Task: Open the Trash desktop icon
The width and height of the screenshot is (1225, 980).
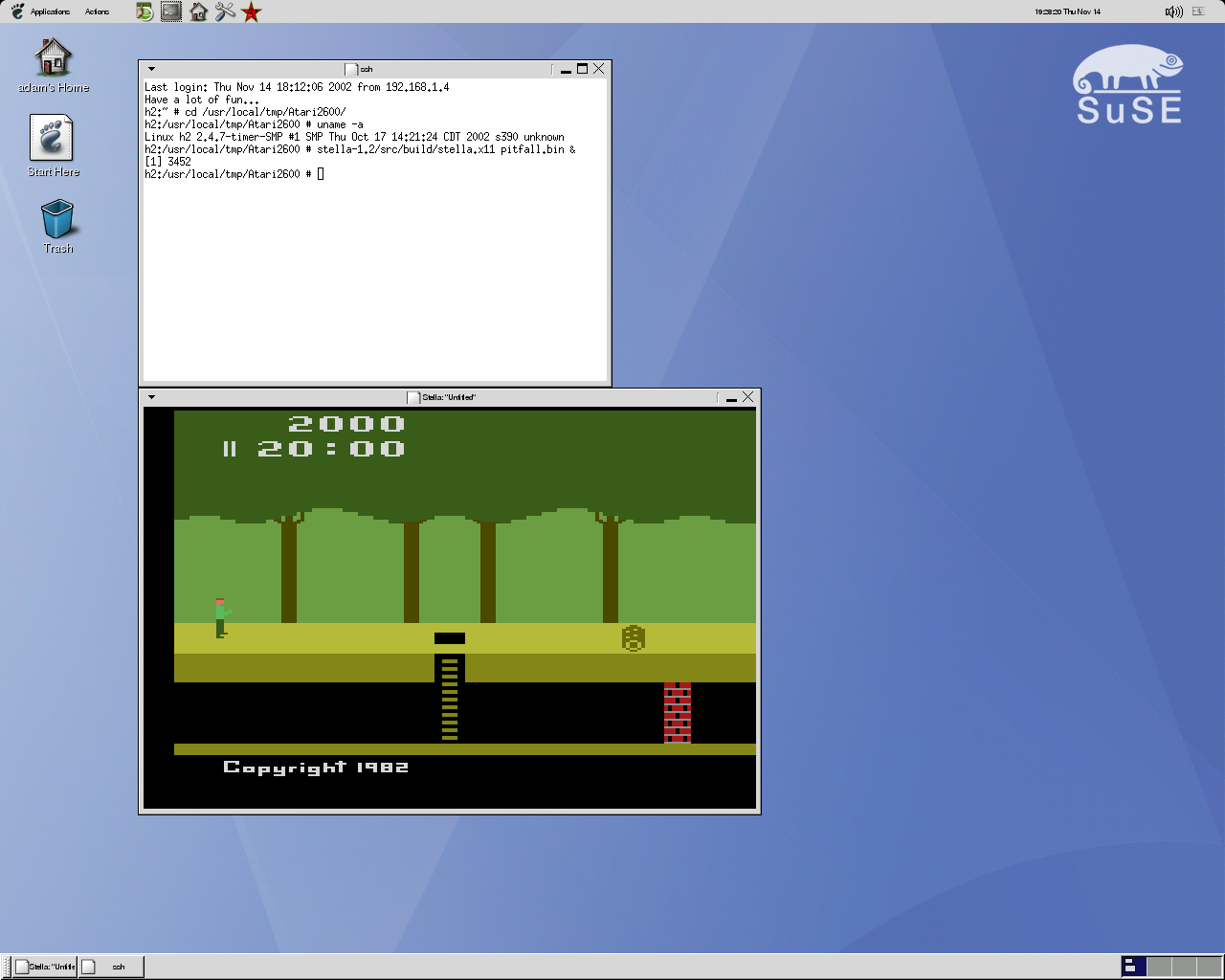Action: 57,226
